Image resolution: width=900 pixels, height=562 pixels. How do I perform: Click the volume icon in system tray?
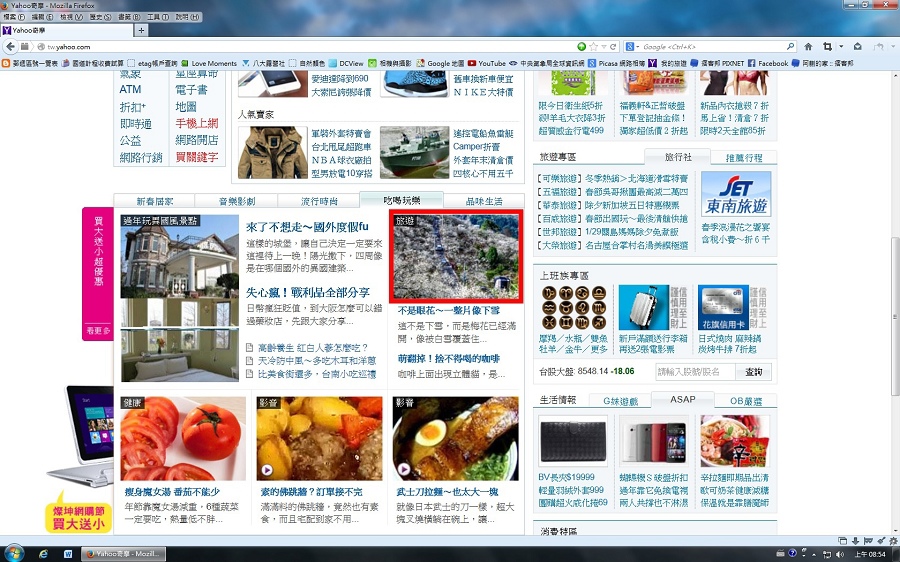(840, 554)
